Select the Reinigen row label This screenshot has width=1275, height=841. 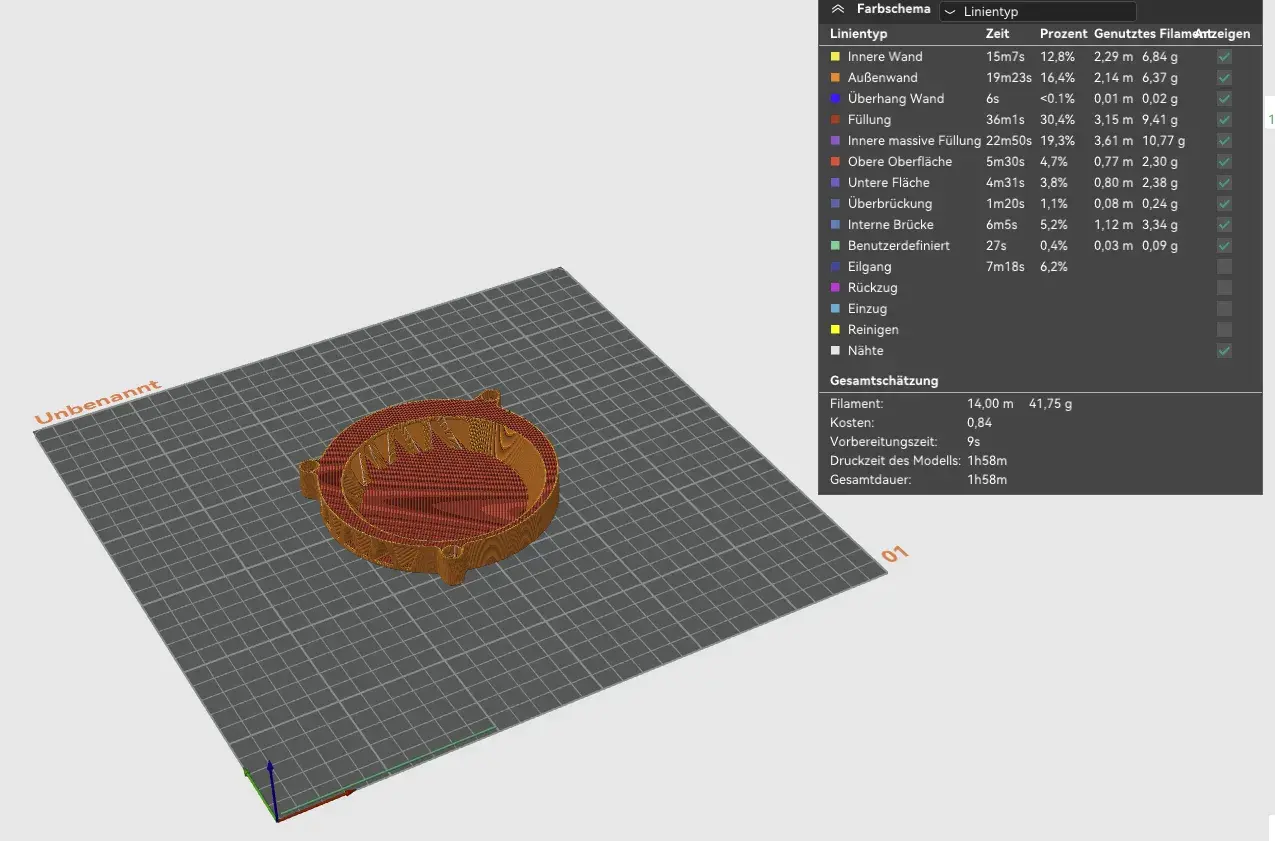pos(873,330)
